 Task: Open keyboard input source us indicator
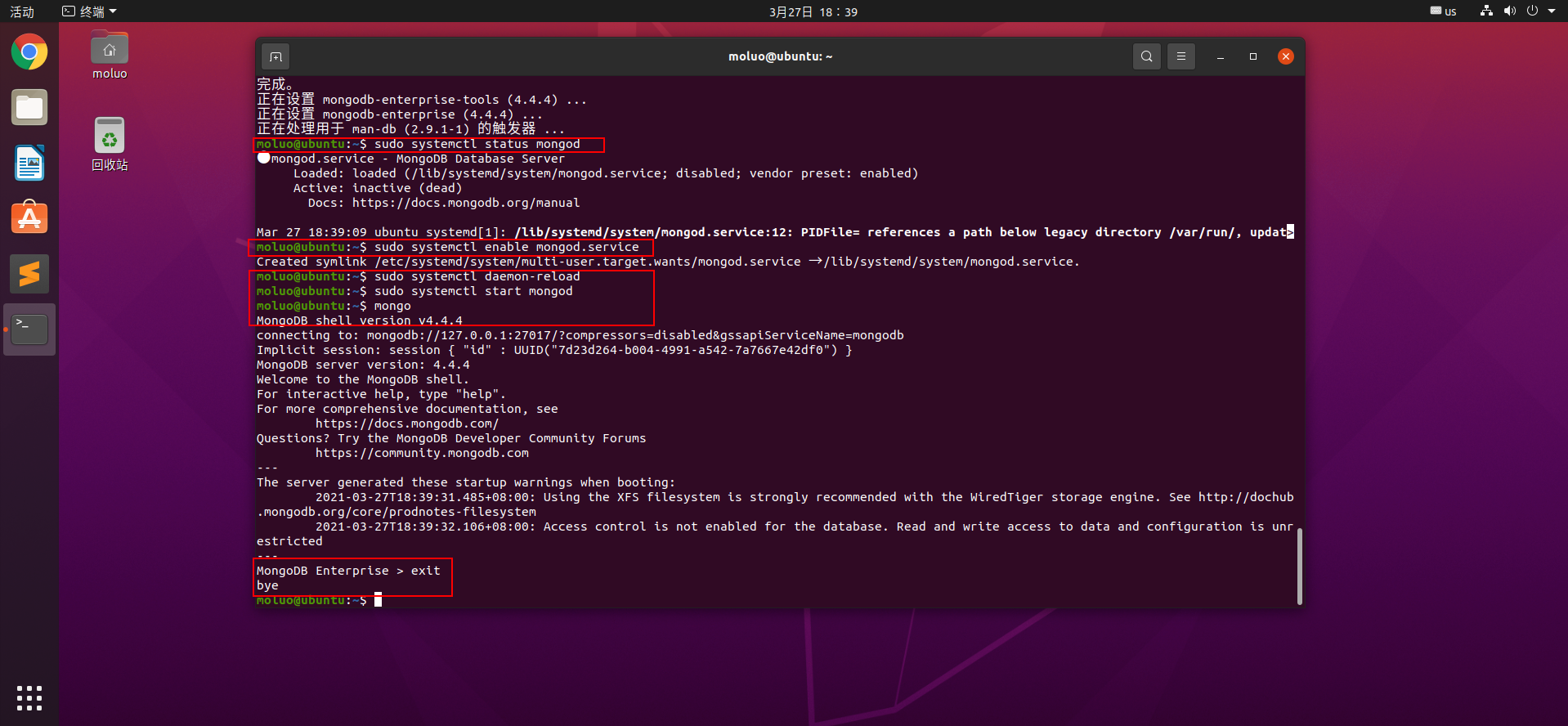1444,11
